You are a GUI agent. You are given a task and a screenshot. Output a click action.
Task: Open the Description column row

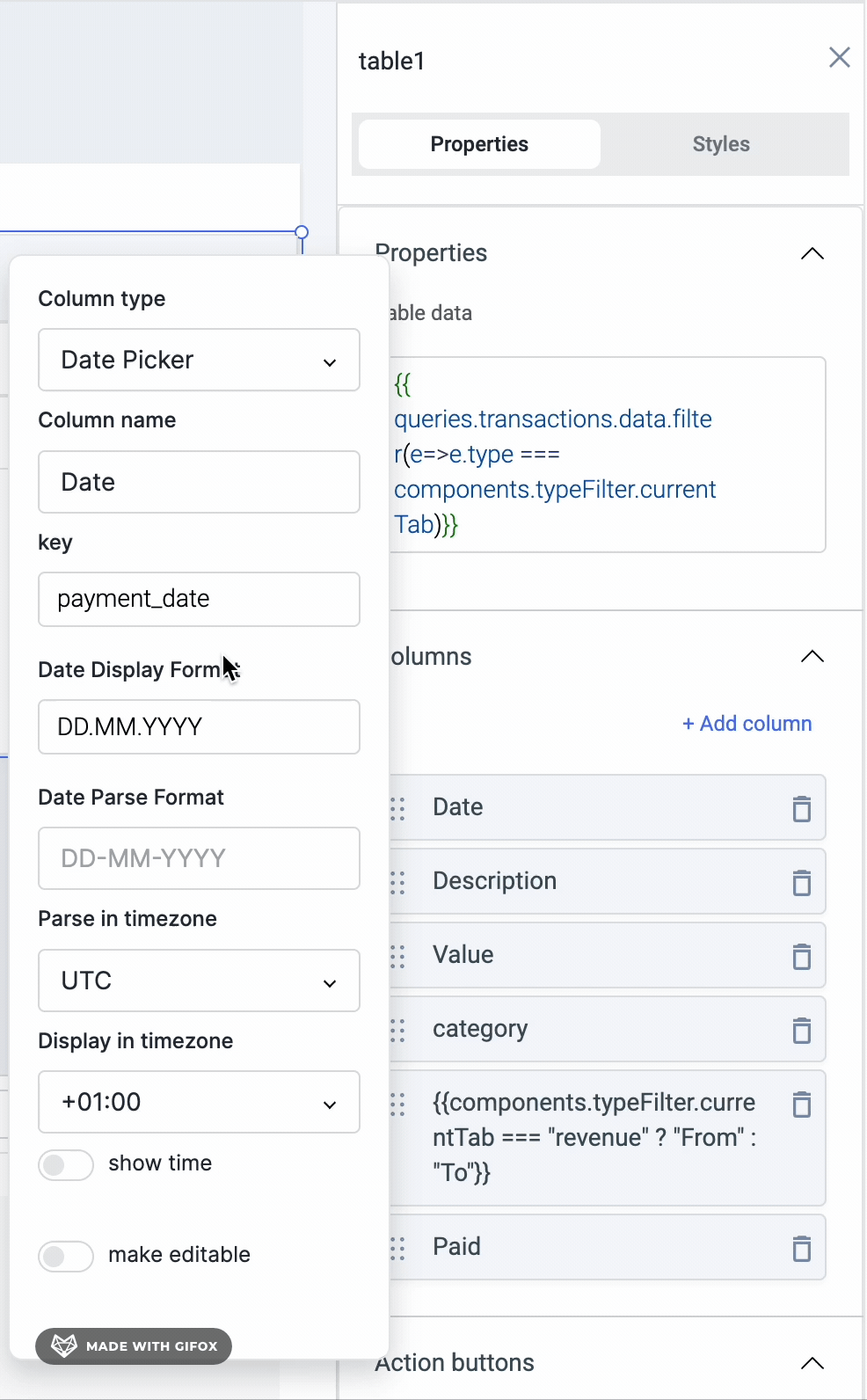[x=607, y=881]
